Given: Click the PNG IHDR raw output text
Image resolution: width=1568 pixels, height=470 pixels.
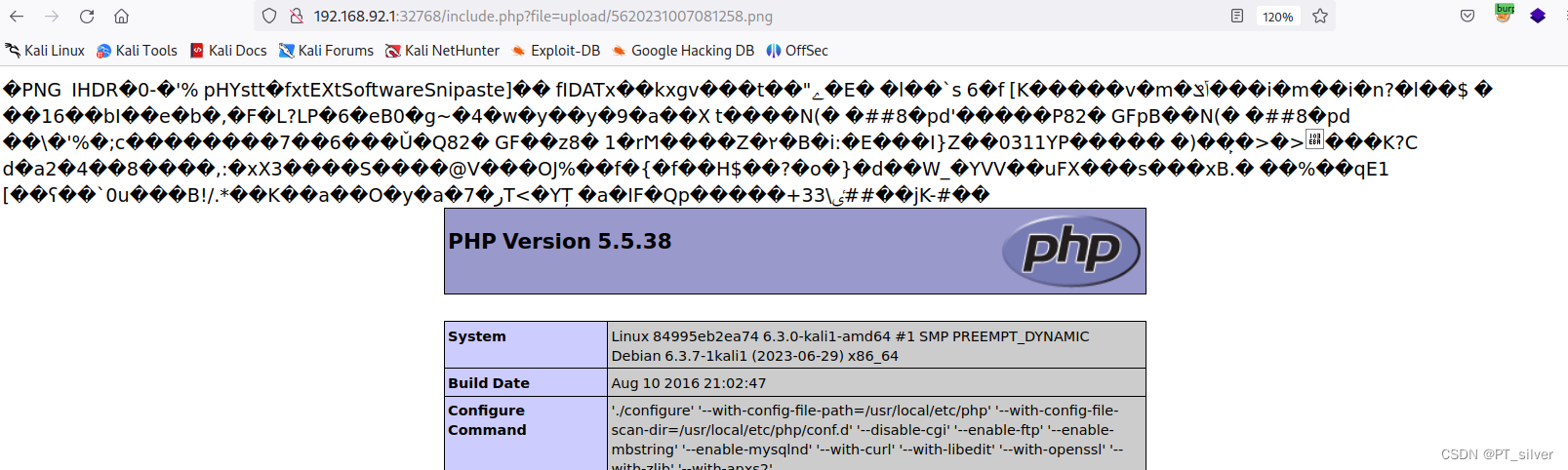Looking at the screenshot, I should (749, 142).
